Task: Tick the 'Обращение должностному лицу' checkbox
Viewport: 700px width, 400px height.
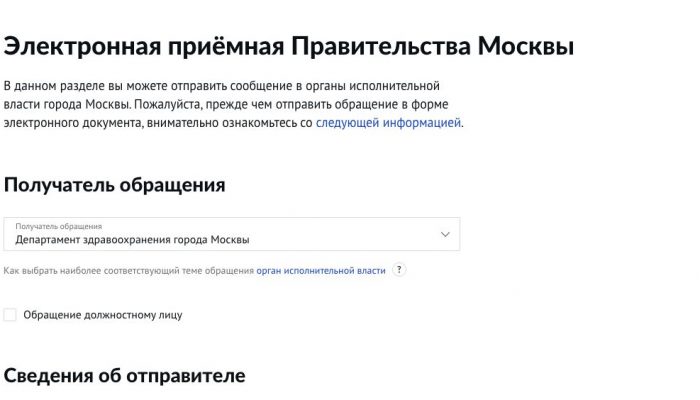Action: [x=10, y=315]
